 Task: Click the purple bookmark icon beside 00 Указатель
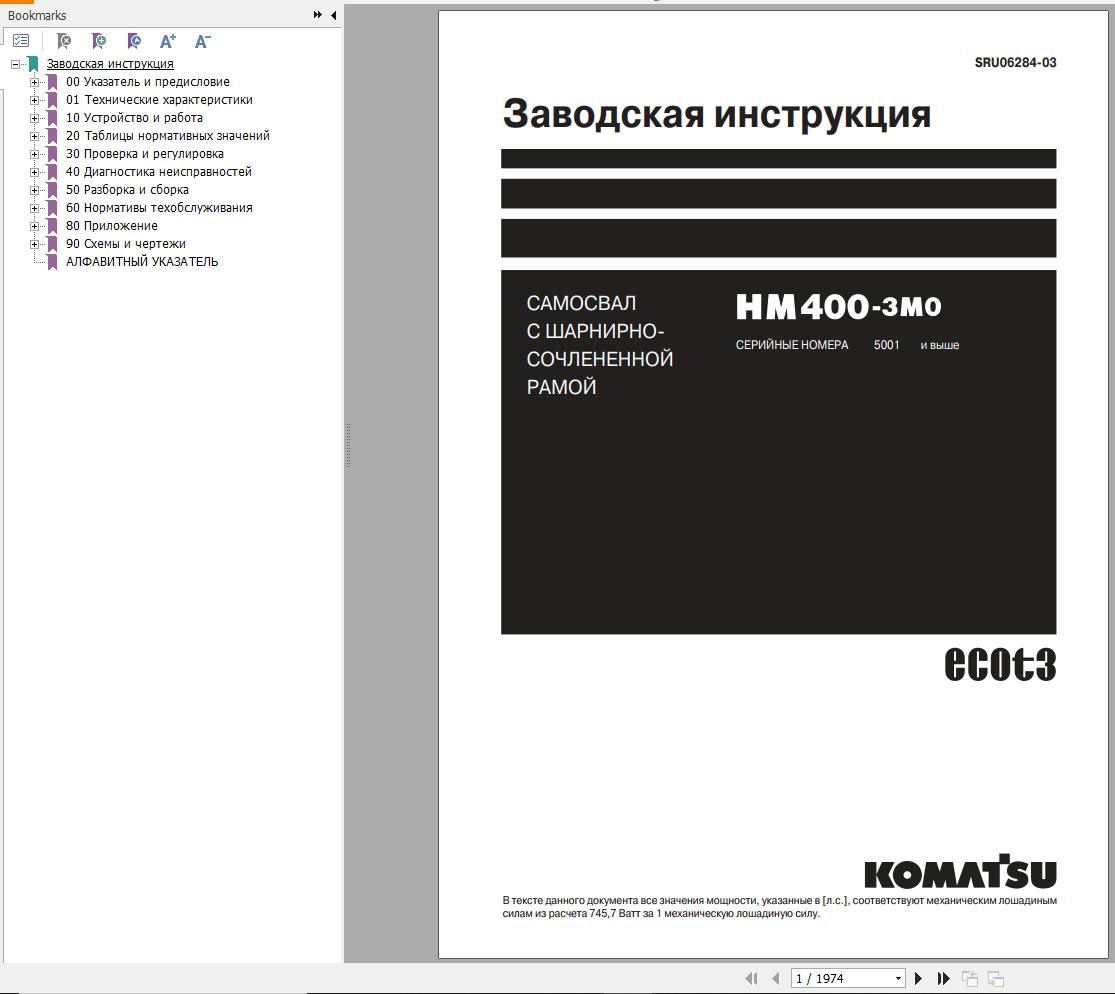(52, 82)
